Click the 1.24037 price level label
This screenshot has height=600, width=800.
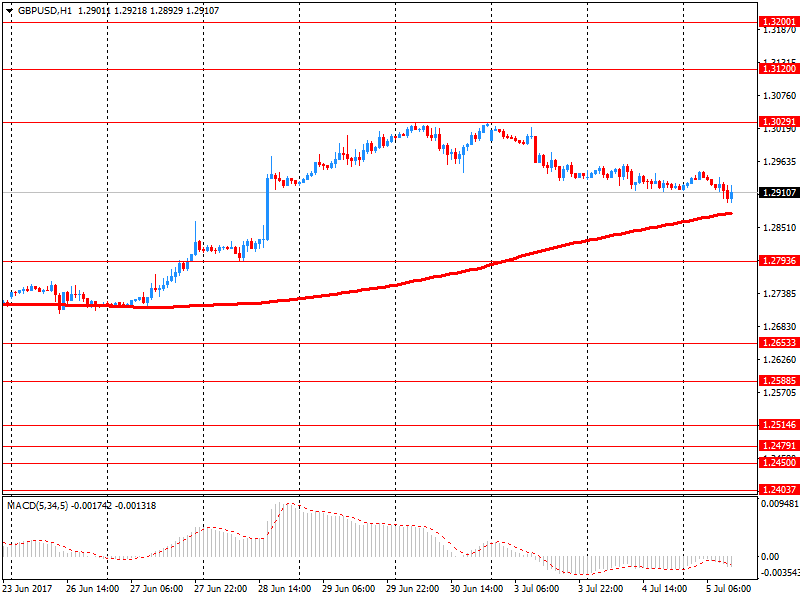779,490
